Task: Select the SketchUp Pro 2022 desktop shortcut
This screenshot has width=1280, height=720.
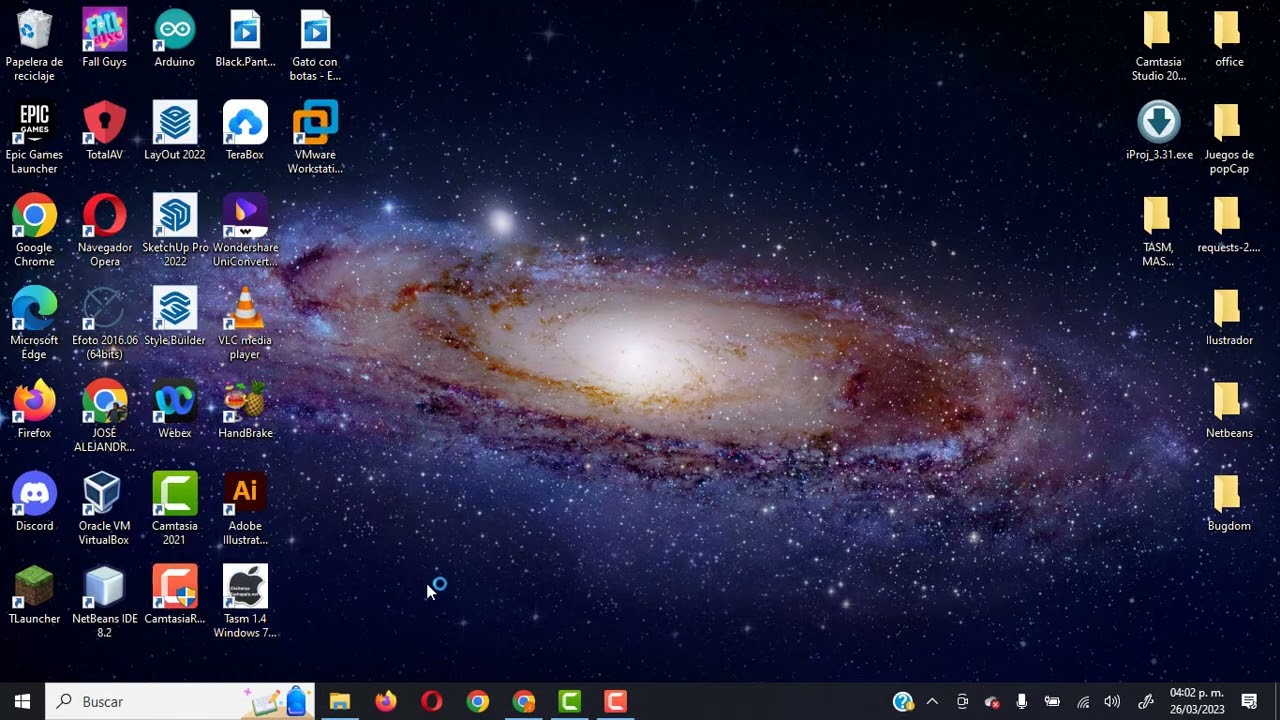Action: click(175, 232)
